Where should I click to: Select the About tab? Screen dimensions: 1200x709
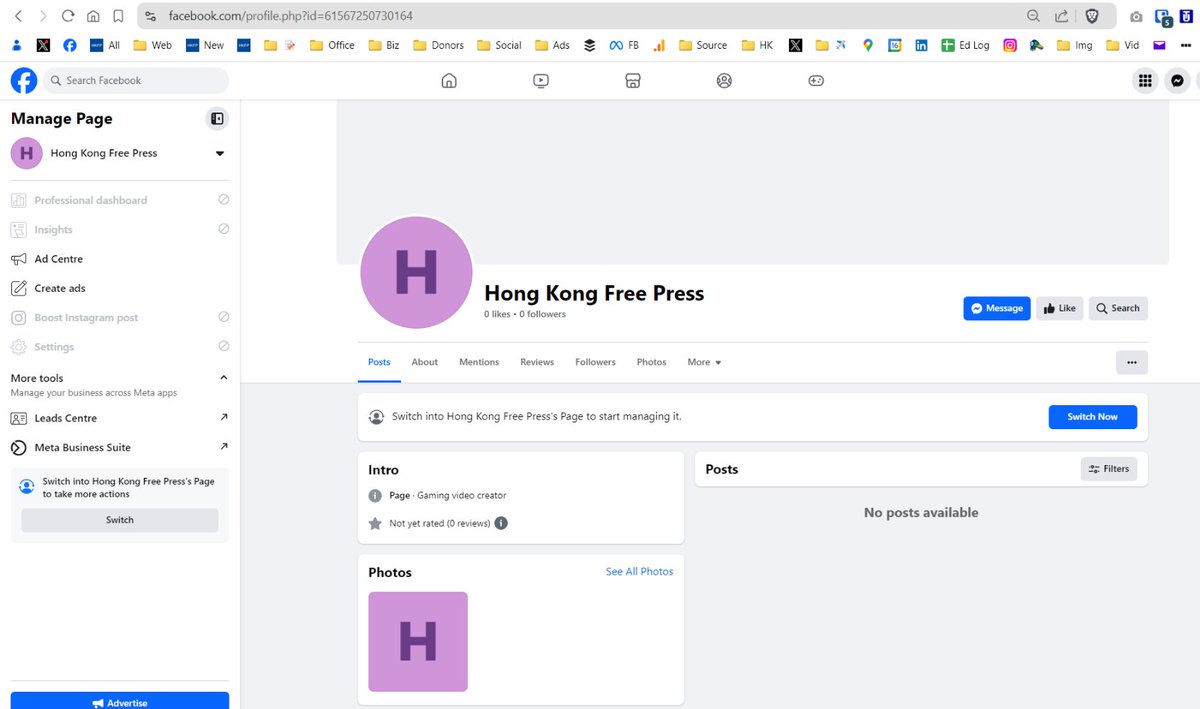coord(425,362)
